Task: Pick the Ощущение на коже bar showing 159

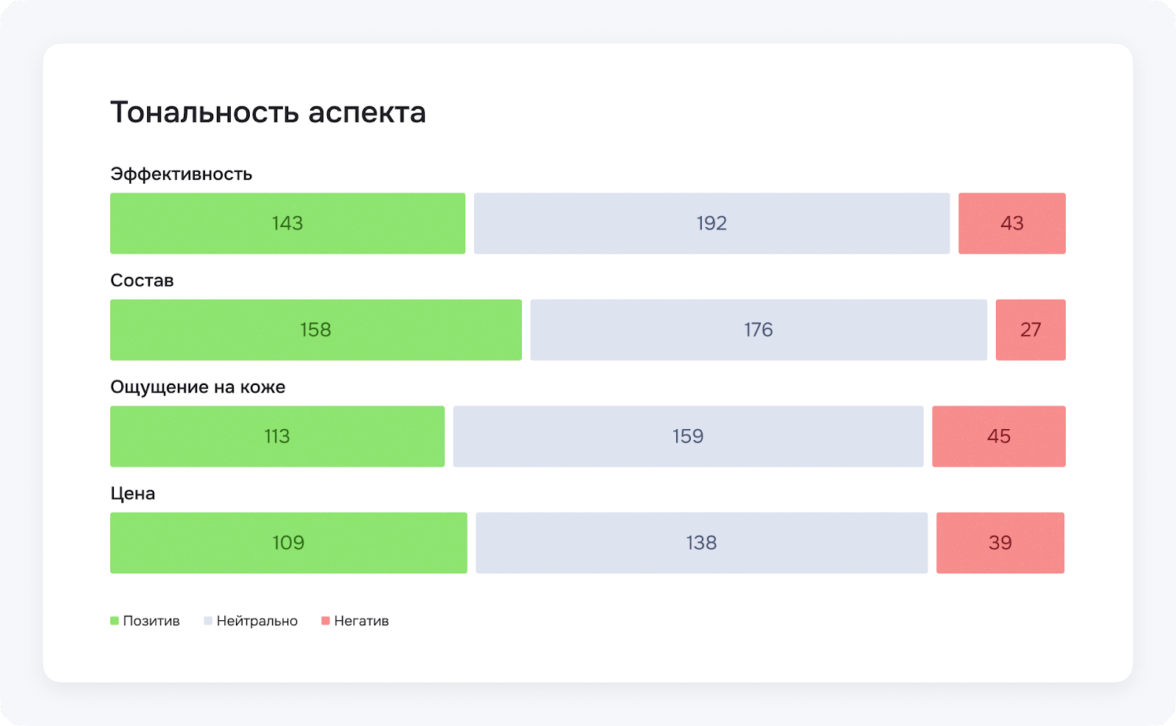Action: (x=688, y=436)
